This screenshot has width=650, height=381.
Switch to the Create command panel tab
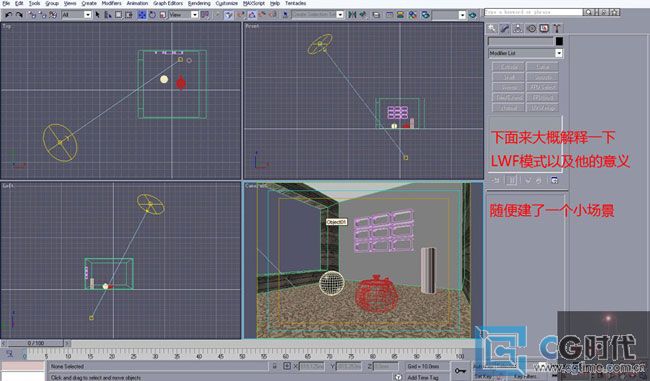492,28
